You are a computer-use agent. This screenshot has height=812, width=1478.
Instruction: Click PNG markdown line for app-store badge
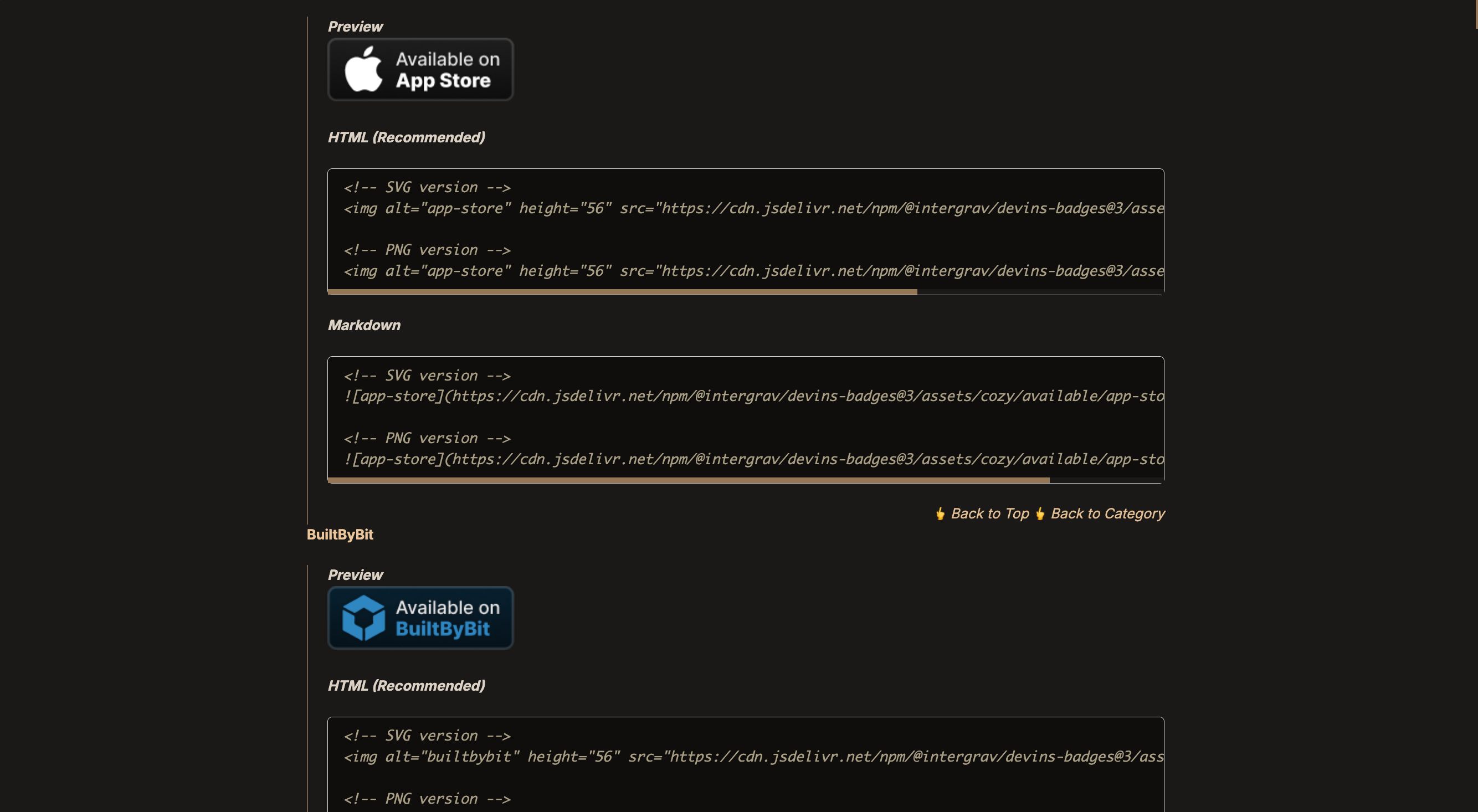point(753,459)
